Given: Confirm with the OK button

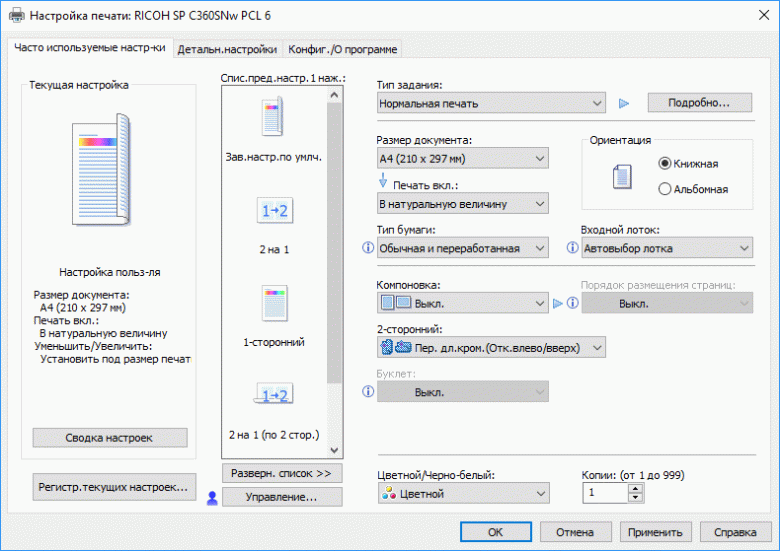Looking at the screenshot, I should click(495, 532).
